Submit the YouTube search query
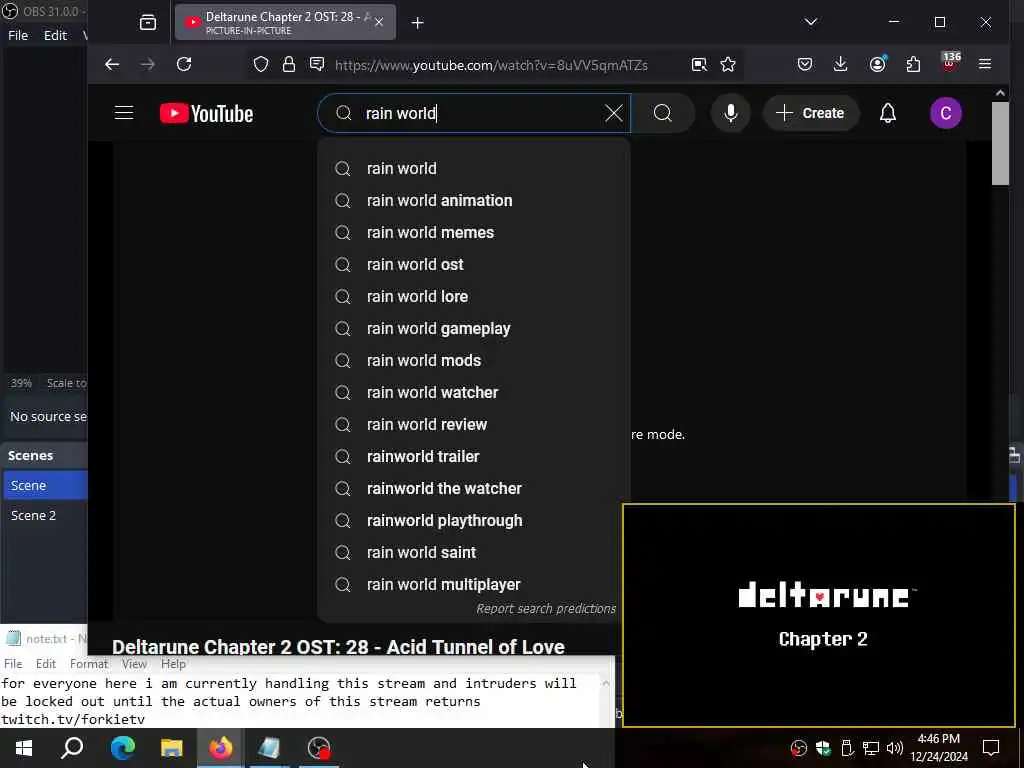The width and height of the screenshot is (1024, 768). (x=663, y=114)
